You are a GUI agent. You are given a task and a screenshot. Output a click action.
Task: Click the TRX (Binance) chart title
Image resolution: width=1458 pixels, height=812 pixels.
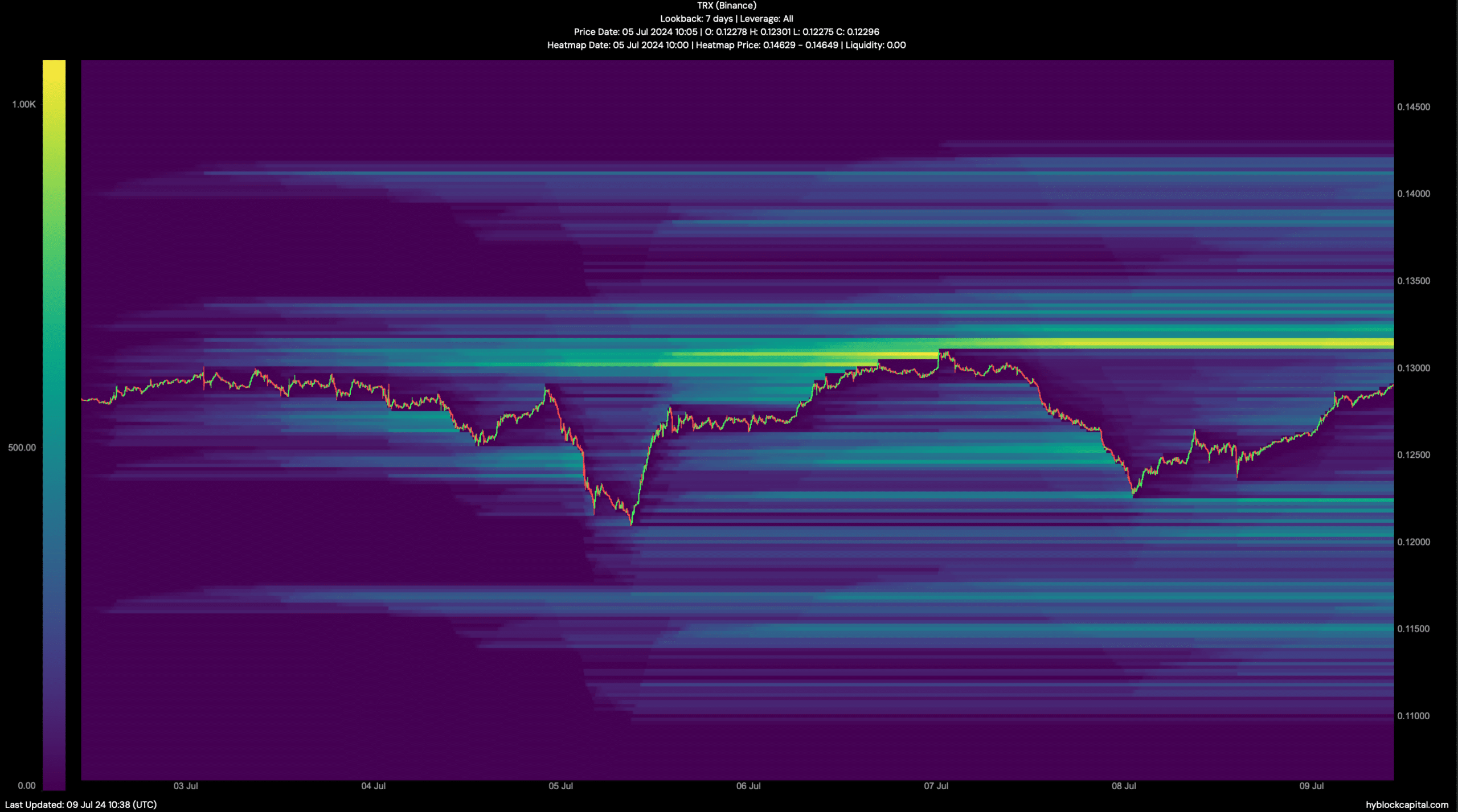726,6
